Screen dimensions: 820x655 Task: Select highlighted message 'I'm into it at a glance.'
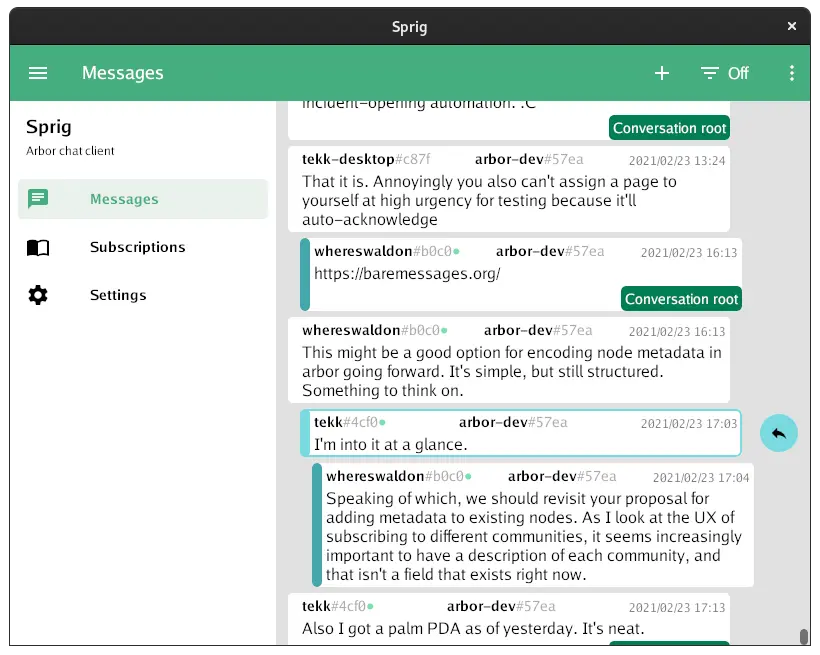coord(521,433)
